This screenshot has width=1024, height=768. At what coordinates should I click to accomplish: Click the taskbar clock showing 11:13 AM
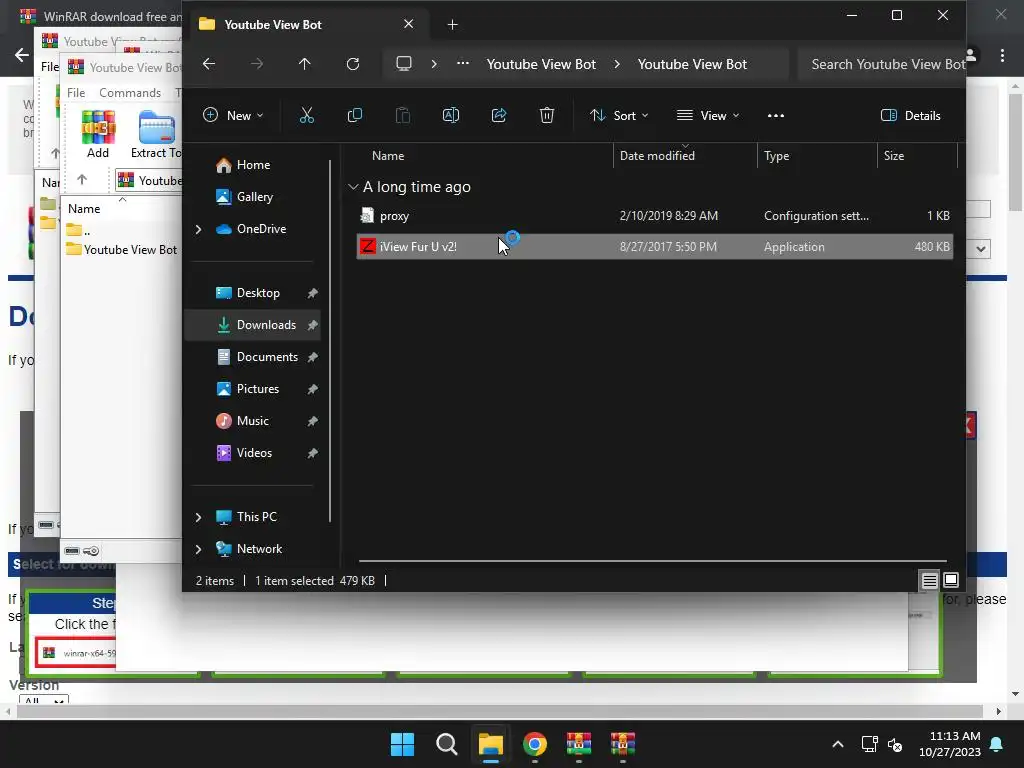click(950, 744)
